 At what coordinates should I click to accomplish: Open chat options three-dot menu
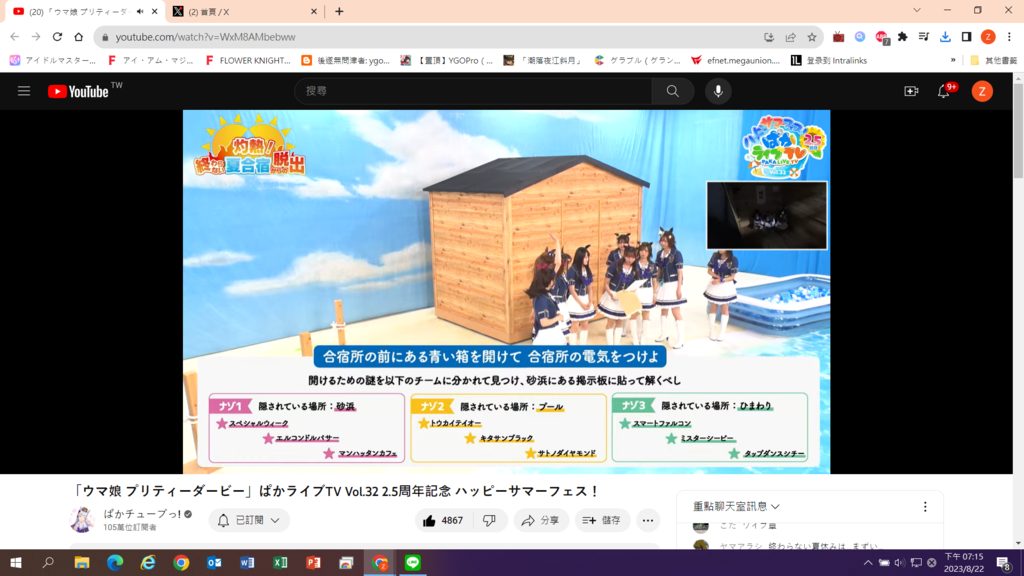(x=925, y=507)
